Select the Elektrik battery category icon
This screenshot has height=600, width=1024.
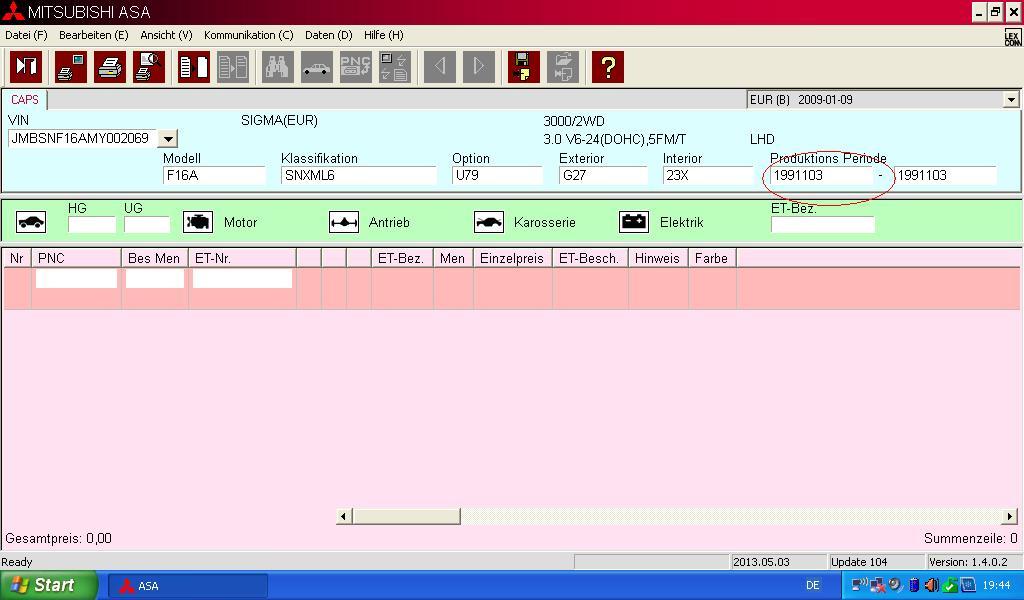[x=634, y=222]
